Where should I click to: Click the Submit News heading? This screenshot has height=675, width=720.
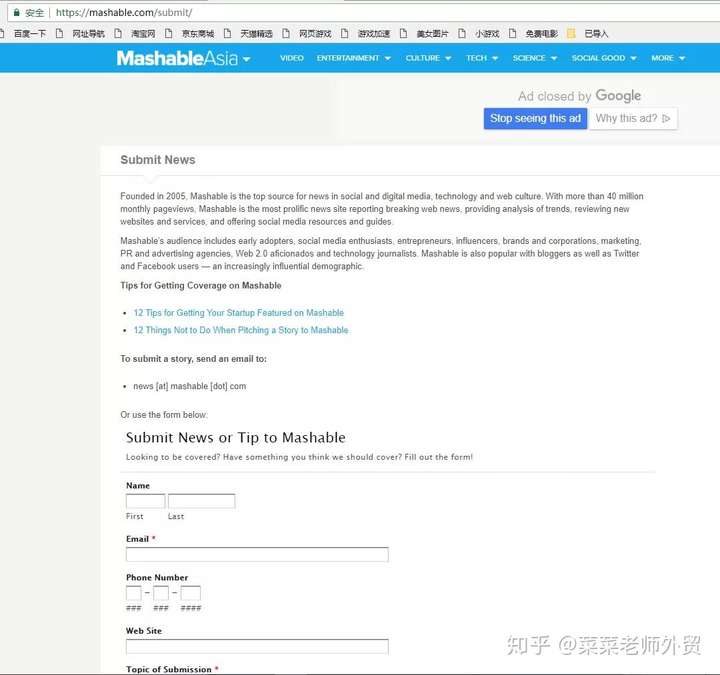tap(158, 160)
